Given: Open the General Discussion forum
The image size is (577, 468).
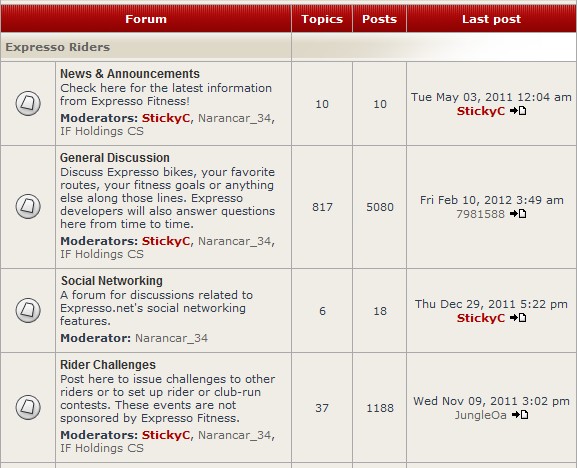Looking at the screenshot, I should [115, 158].
